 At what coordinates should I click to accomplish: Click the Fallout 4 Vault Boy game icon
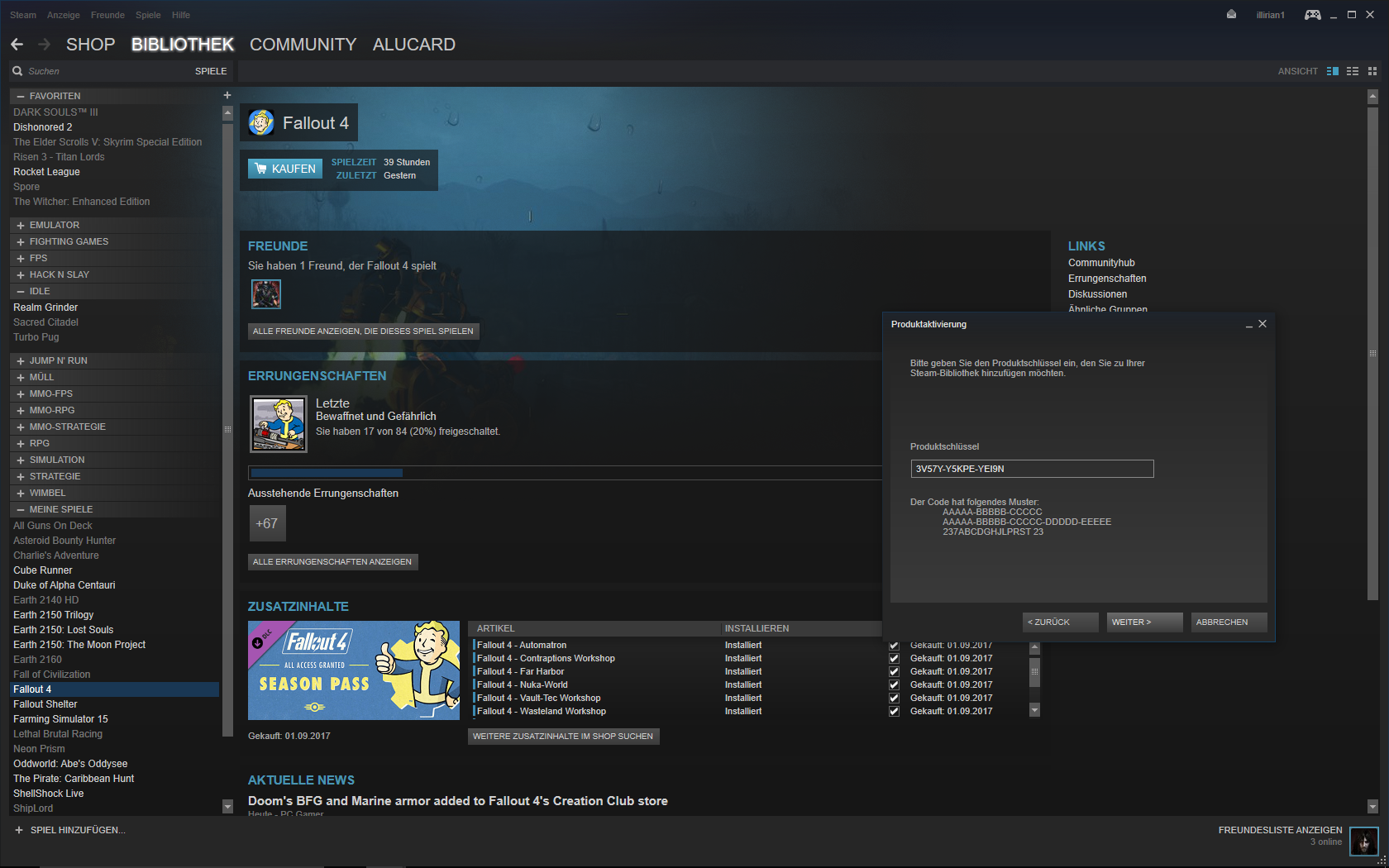(x=261, y=122)
